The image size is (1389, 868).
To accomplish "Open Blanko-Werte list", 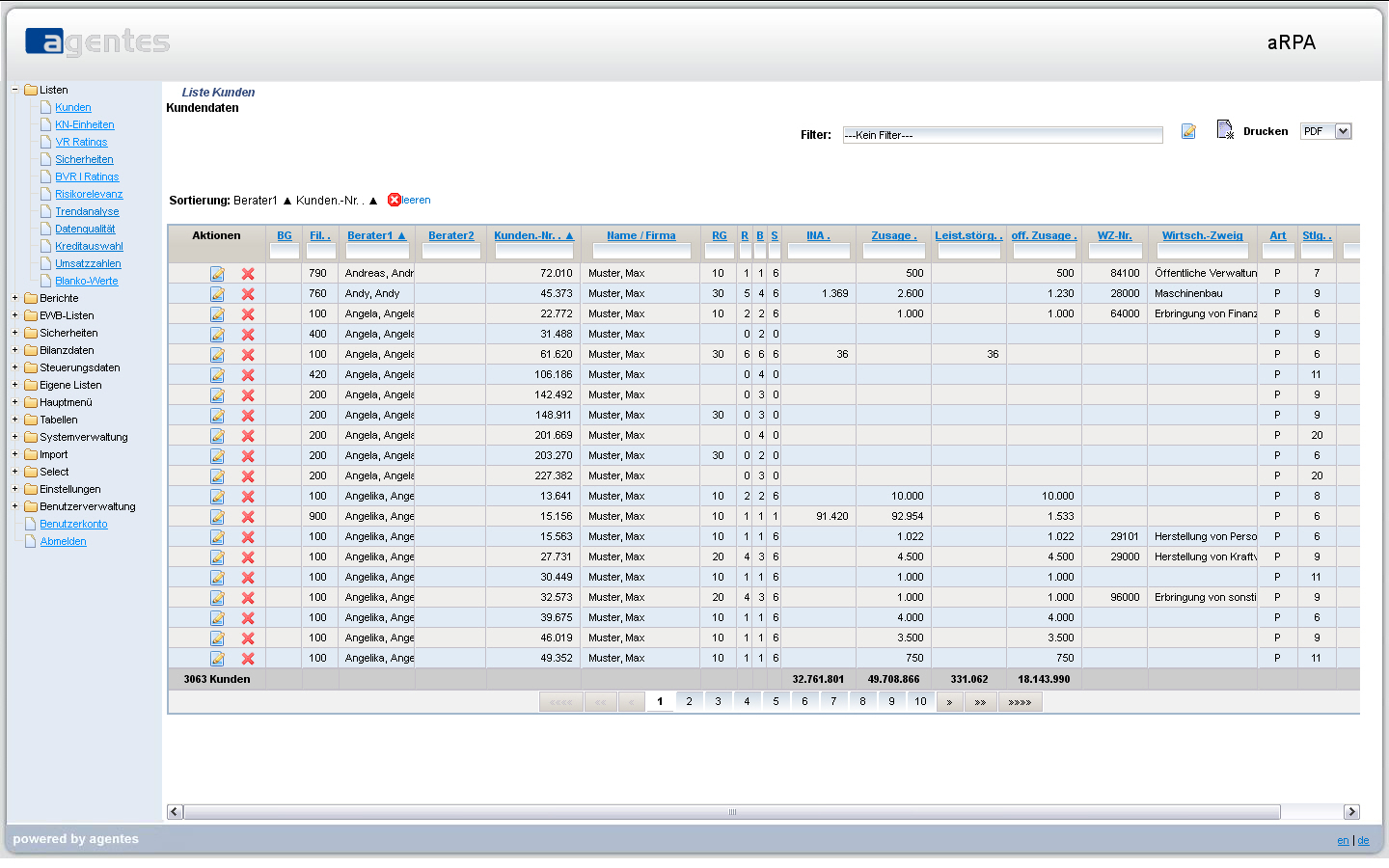I will coord(87,281).
